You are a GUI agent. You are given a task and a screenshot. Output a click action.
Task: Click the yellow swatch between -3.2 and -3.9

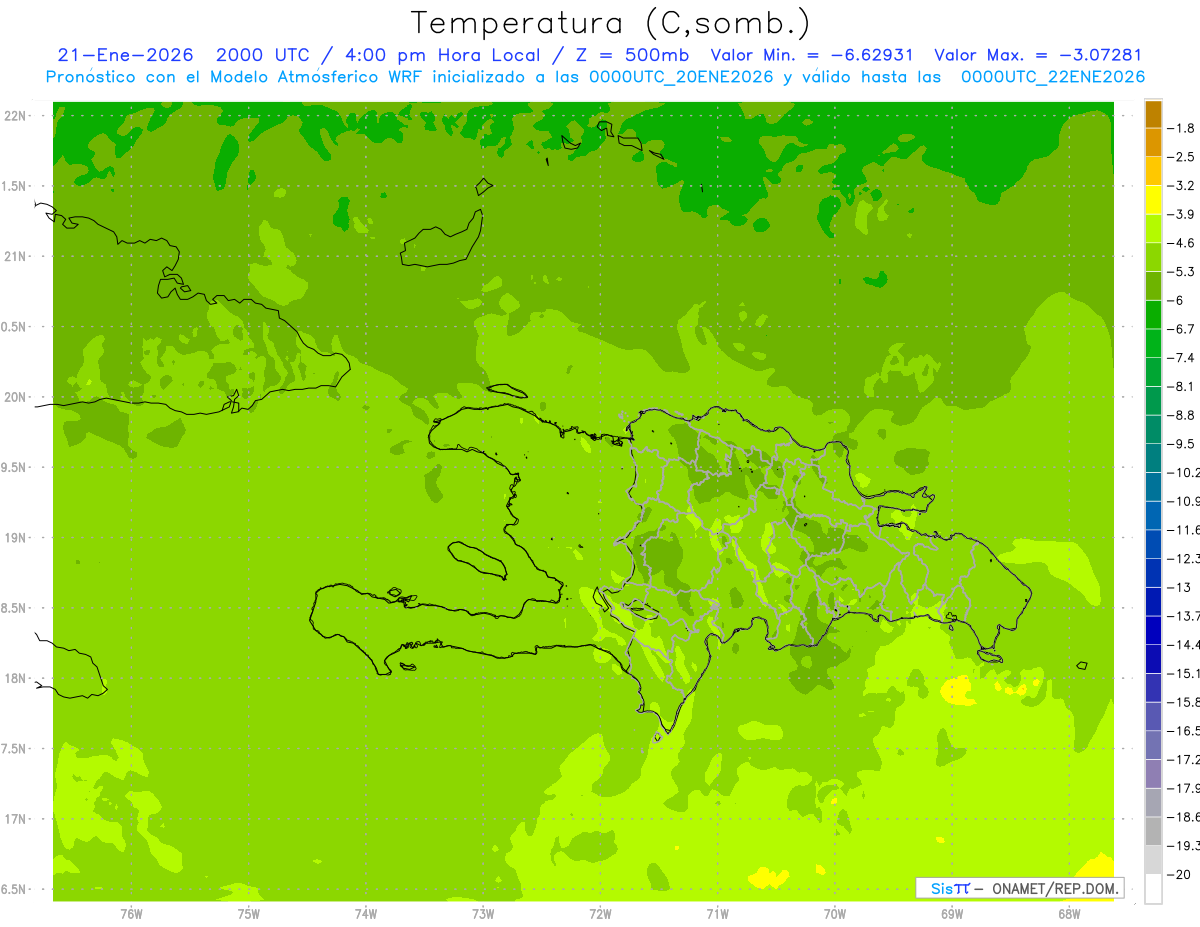tap(1153, 200)
